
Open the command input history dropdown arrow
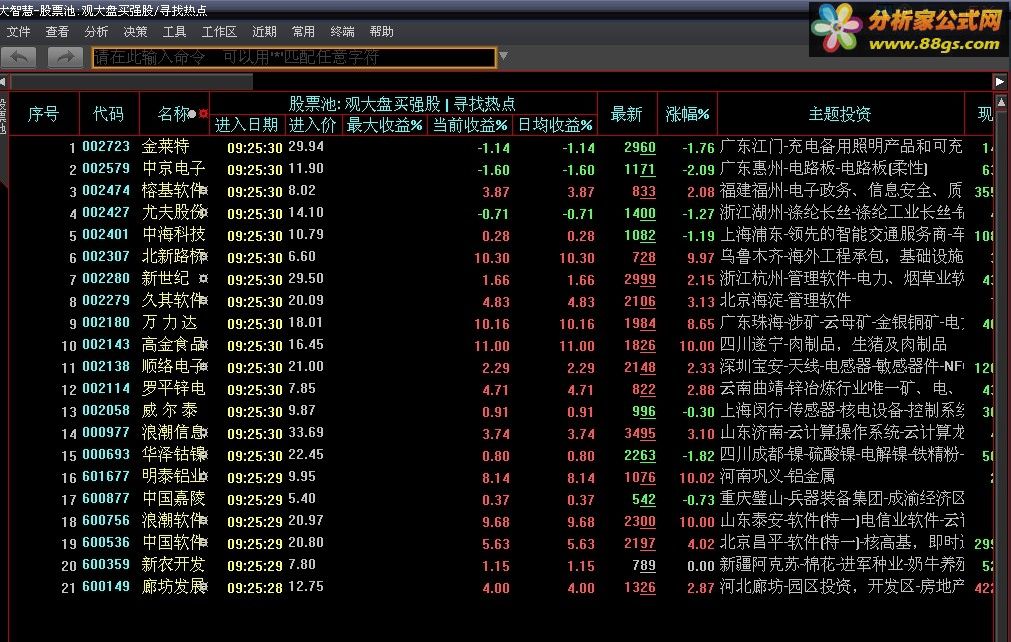click(x=504, y=57)
